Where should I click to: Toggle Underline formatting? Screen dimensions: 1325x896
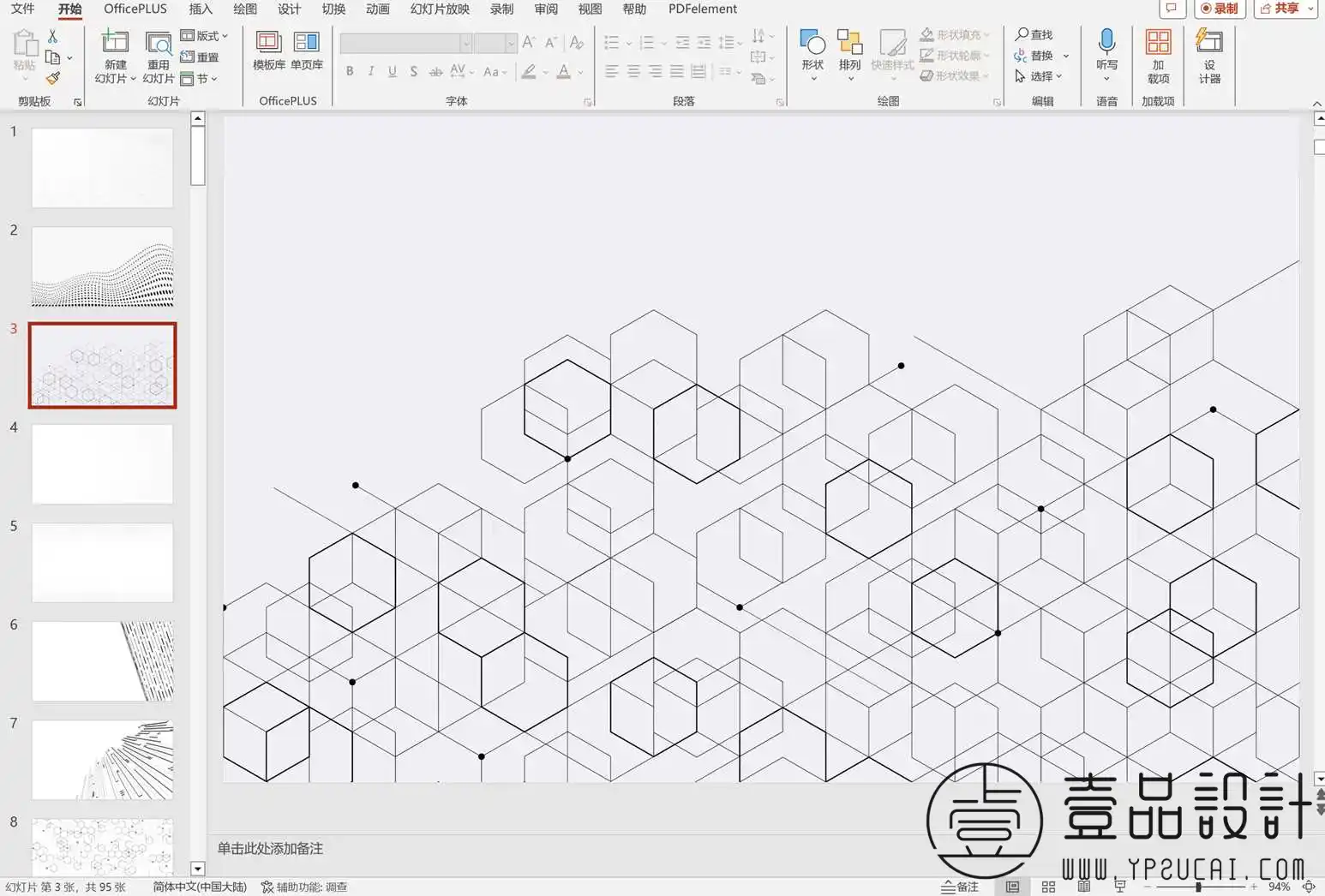392,72
